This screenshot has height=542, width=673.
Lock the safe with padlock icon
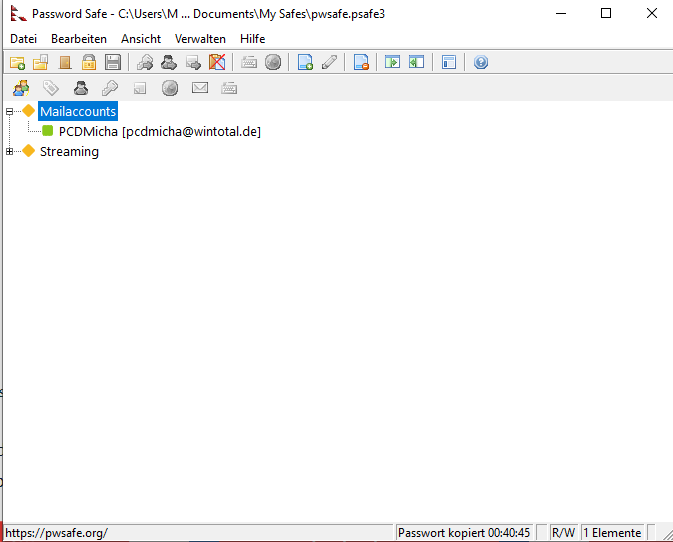[89, 63]
